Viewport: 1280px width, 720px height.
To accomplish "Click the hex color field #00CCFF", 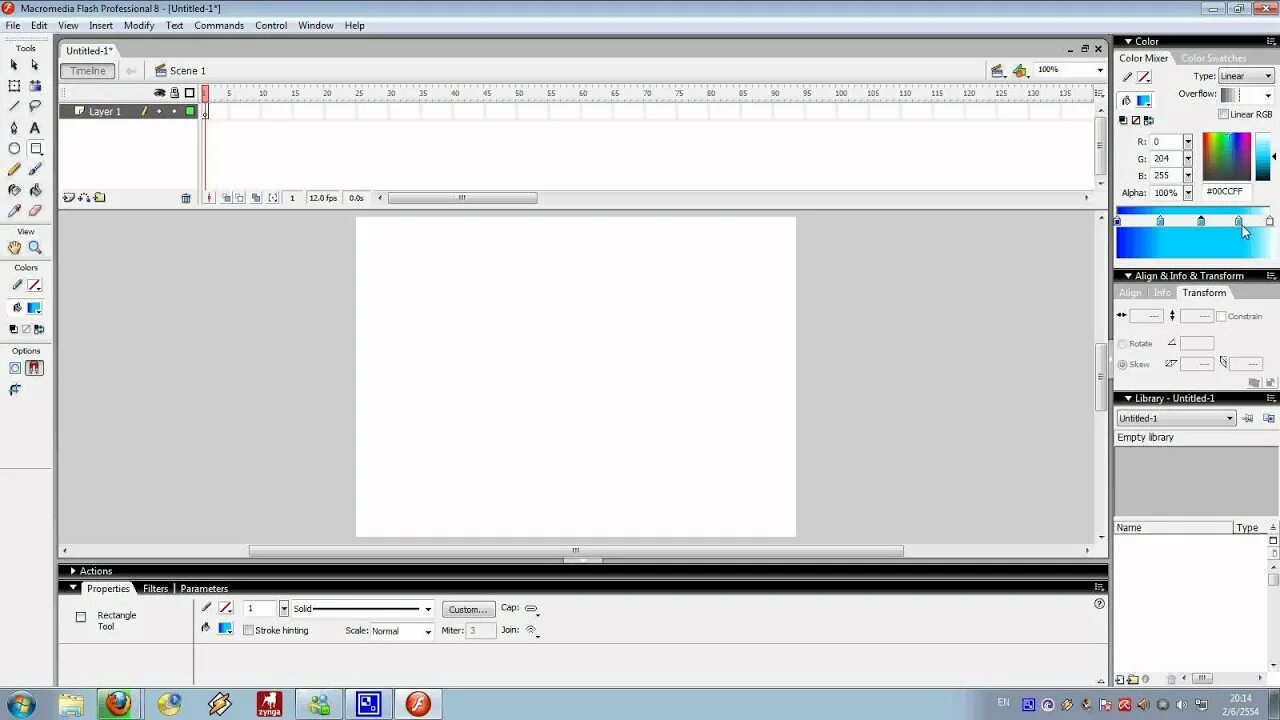I will tap(1225, 192).
